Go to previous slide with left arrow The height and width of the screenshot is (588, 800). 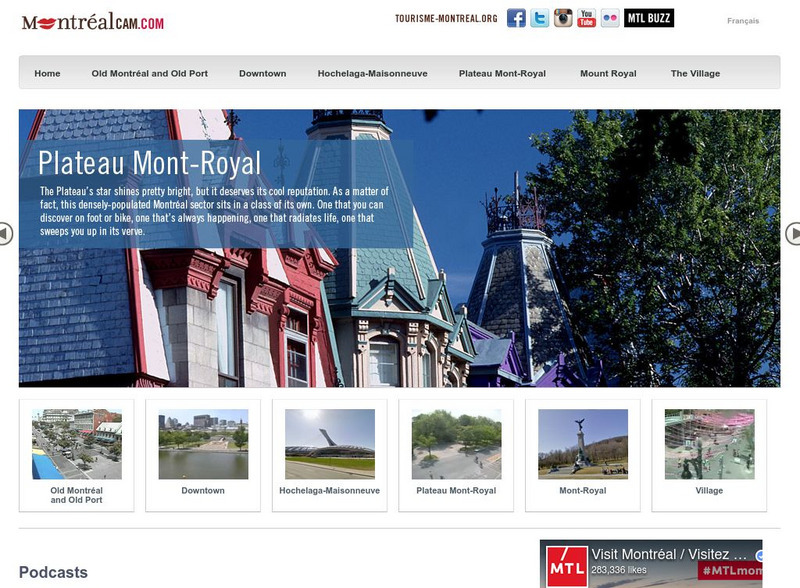(5, 233)
